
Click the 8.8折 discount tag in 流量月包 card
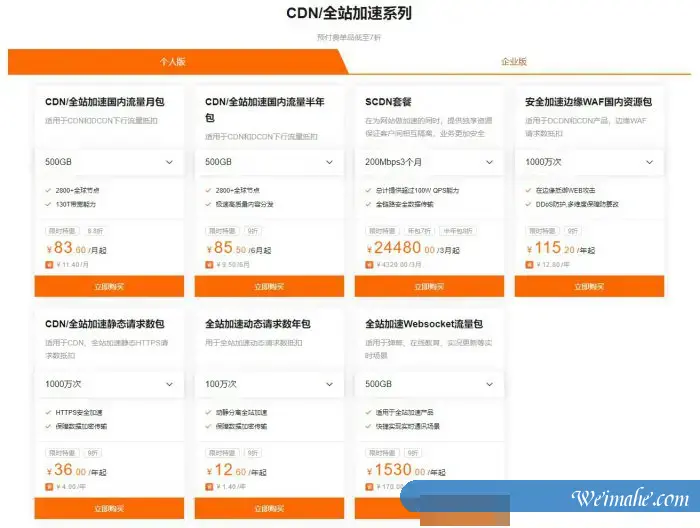click(x=95, y=230)
